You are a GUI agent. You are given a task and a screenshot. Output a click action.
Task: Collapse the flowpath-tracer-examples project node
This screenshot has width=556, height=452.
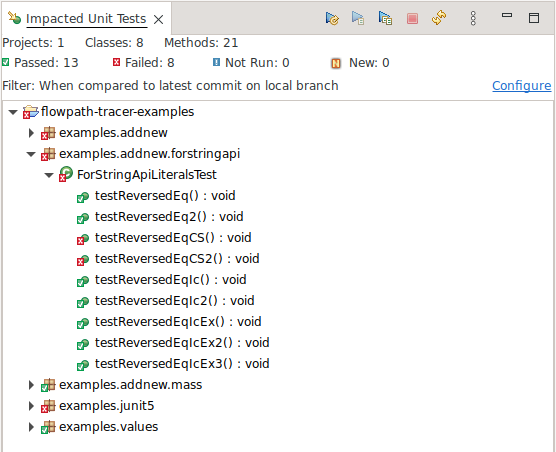pyautogui.click(x=13, y=112)
